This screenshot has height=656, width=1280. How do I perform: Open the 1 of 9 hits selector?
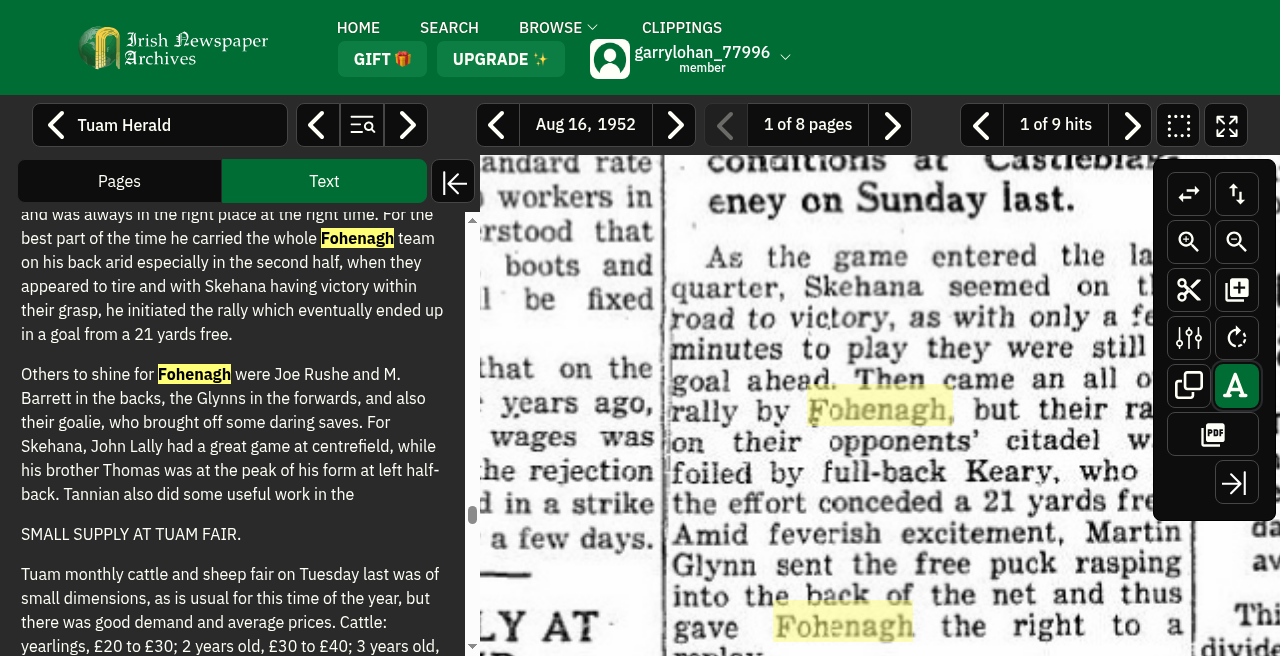coord(1056,125)
